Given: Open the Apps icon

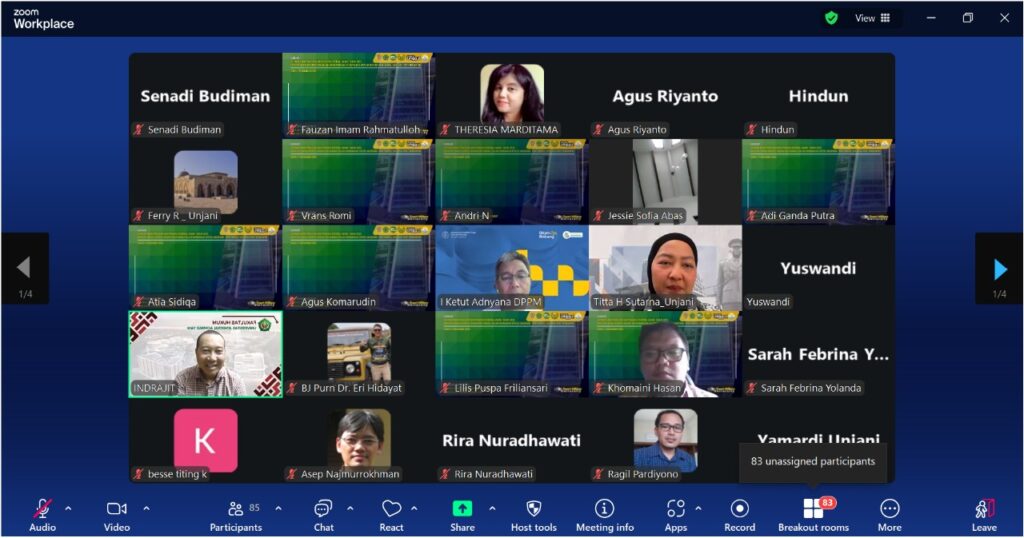Looking at the screenshot, I should [676, 514].
